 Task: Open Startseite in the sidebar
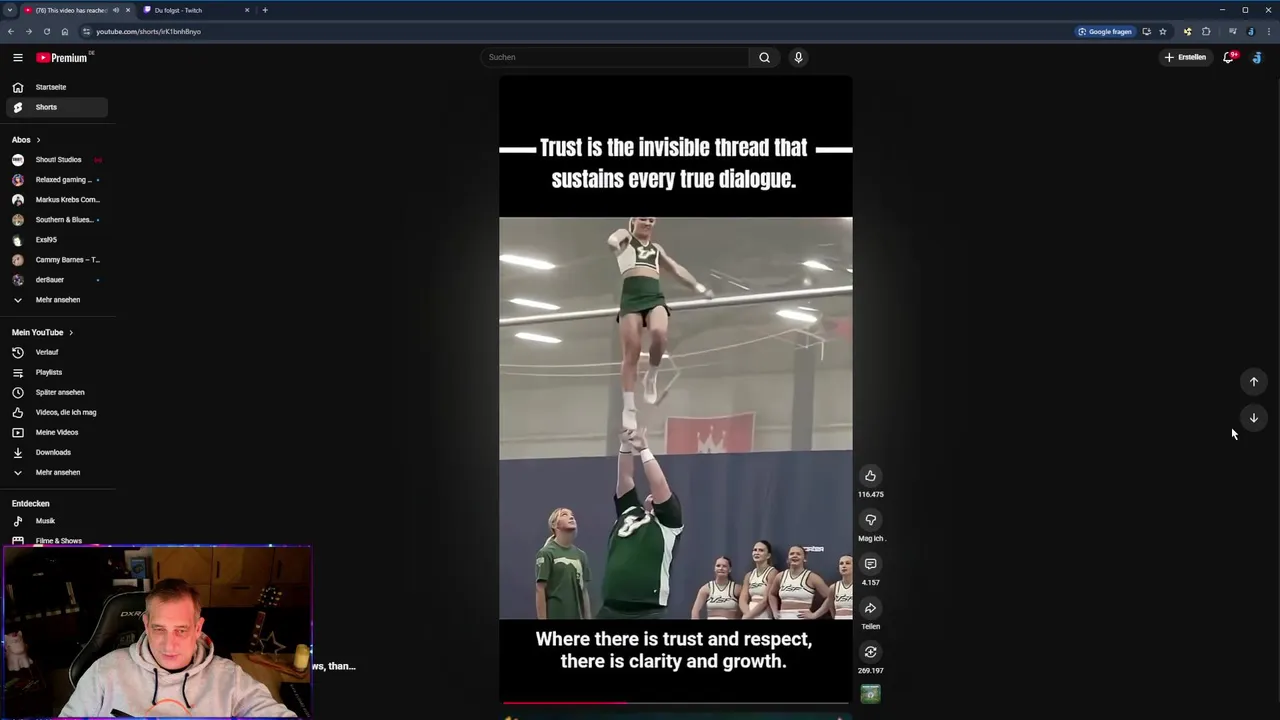point(56,87)
